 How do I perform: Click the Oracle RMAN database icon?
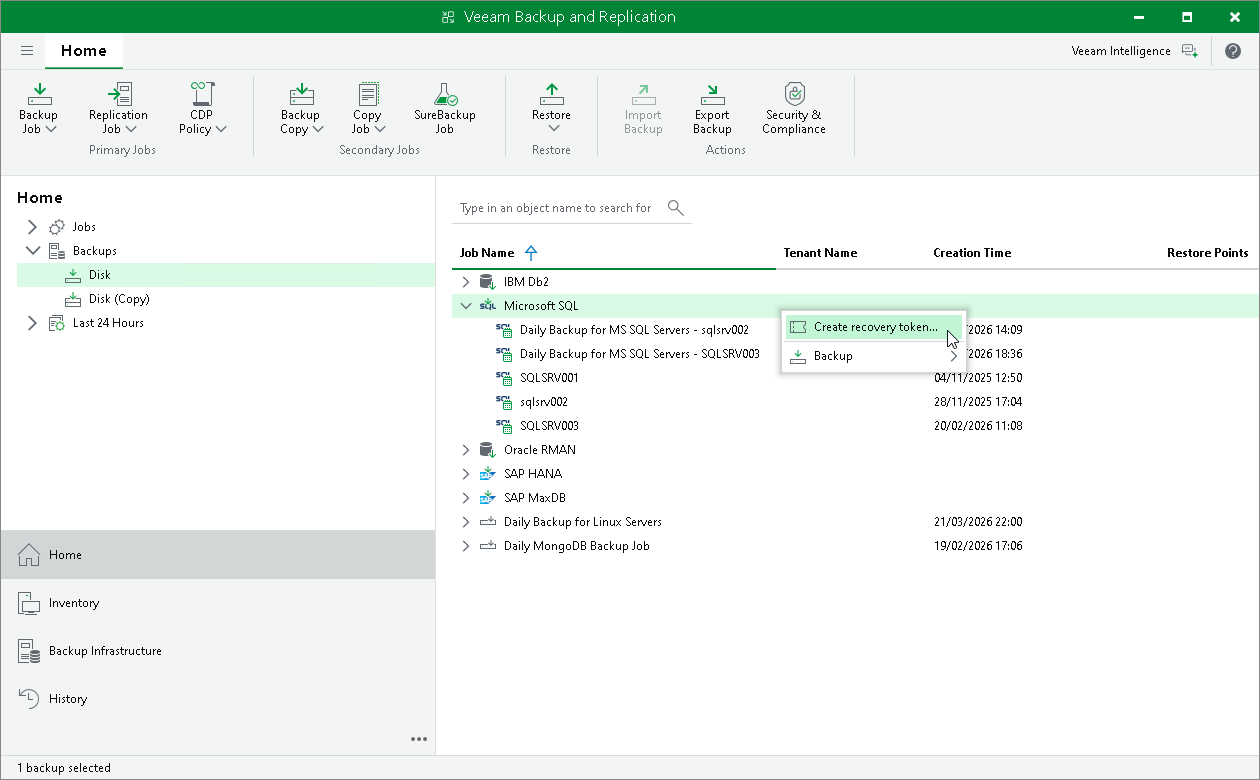point(488,450)
